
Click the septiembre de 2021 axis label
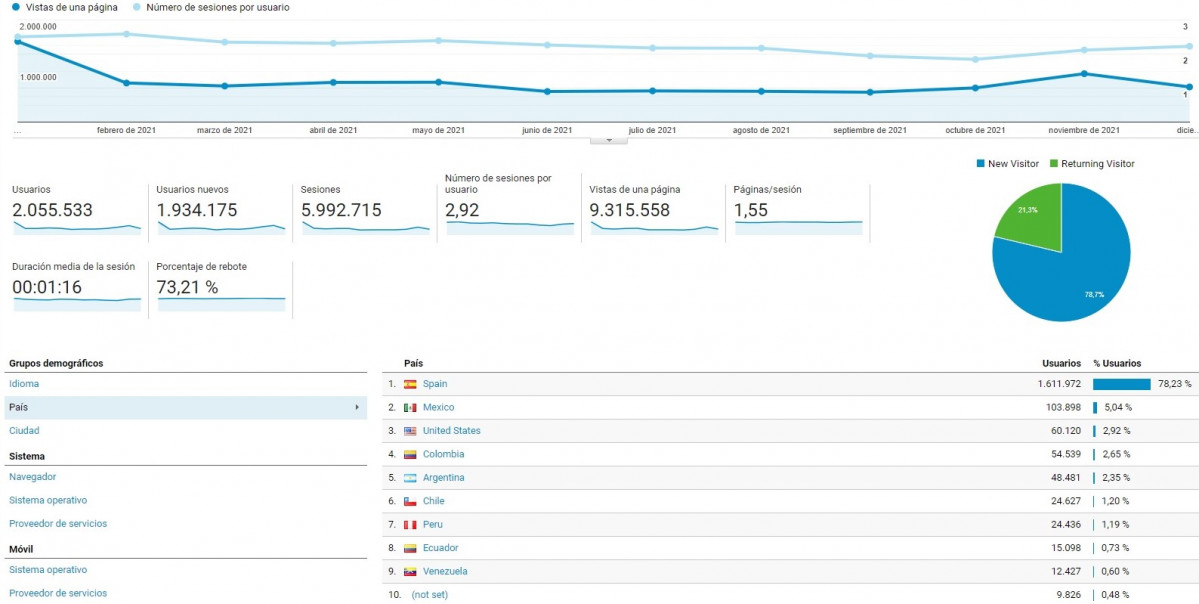(870, 130)
